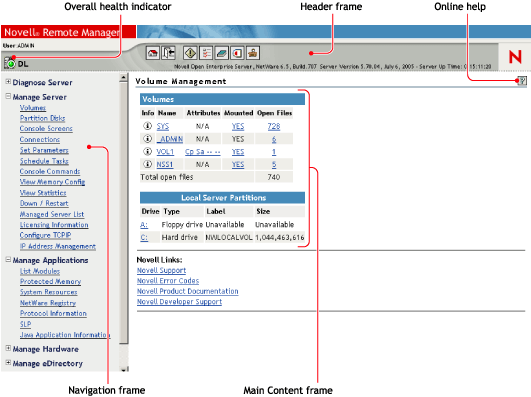The height and width of the screenshot is (397, 531).
Task: Click the checklist configuration icon
Action: pyautogui.click(x=206, y=53)
